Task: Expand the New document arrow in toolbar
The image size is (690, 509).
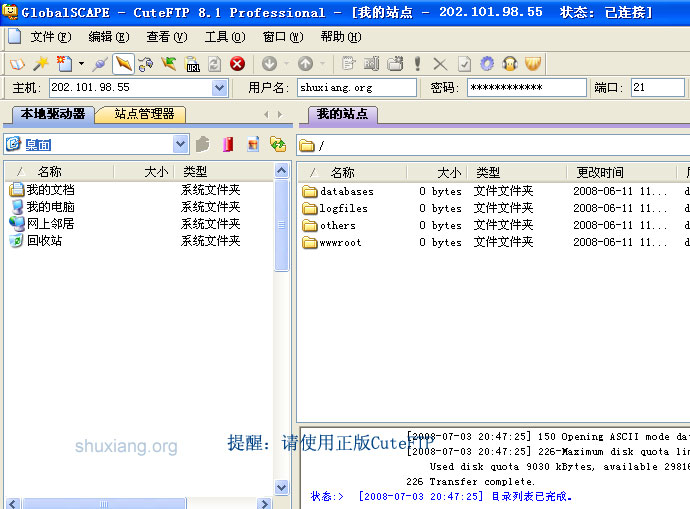Action: 81,64
